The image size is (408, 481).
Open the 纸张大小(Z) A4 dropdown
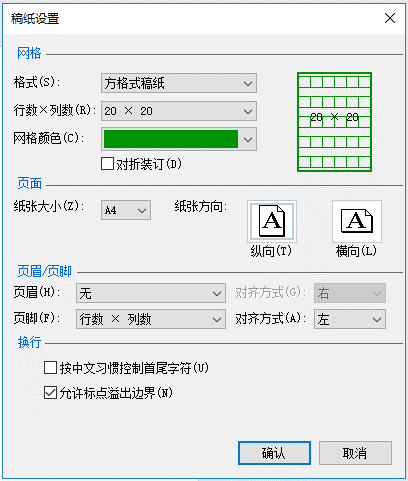(x=126, y=210)
